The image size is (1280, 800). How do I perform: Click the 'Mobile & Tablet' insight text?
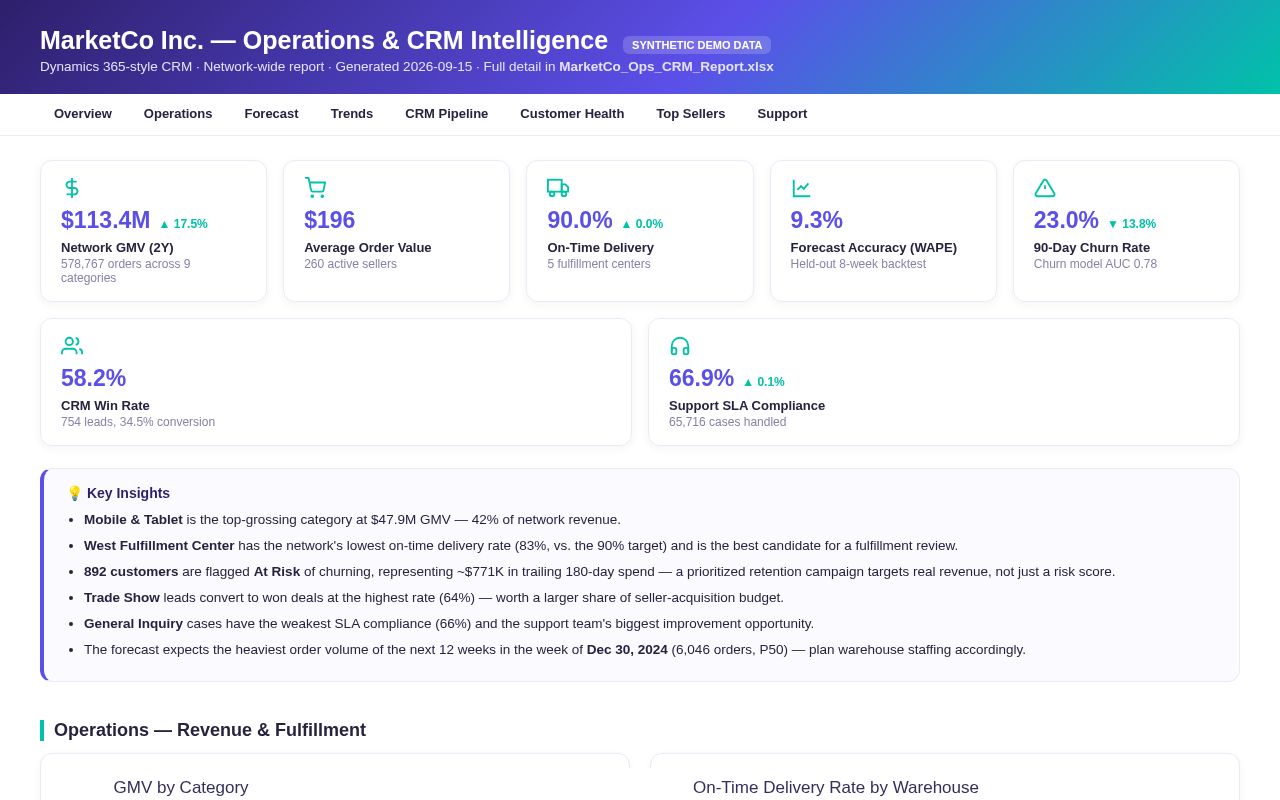(x=133, y=520)
